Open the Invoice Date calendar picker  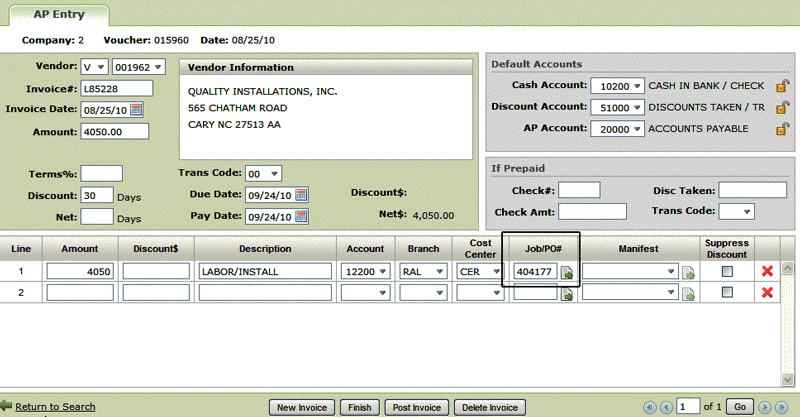[137, 110]
